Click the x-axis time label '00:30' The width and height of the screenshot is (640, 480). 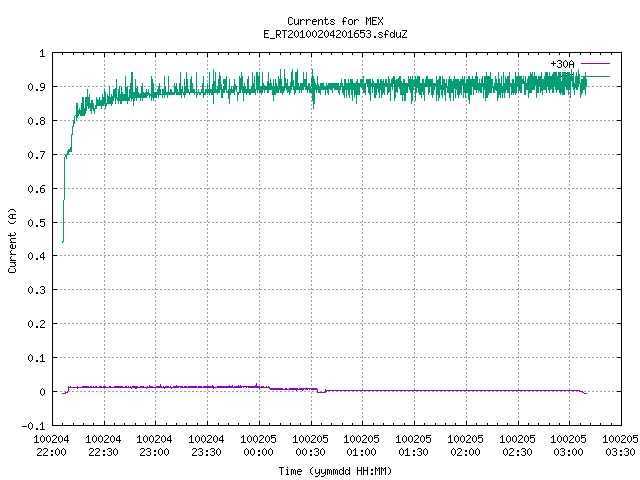(x=310, y=452)
